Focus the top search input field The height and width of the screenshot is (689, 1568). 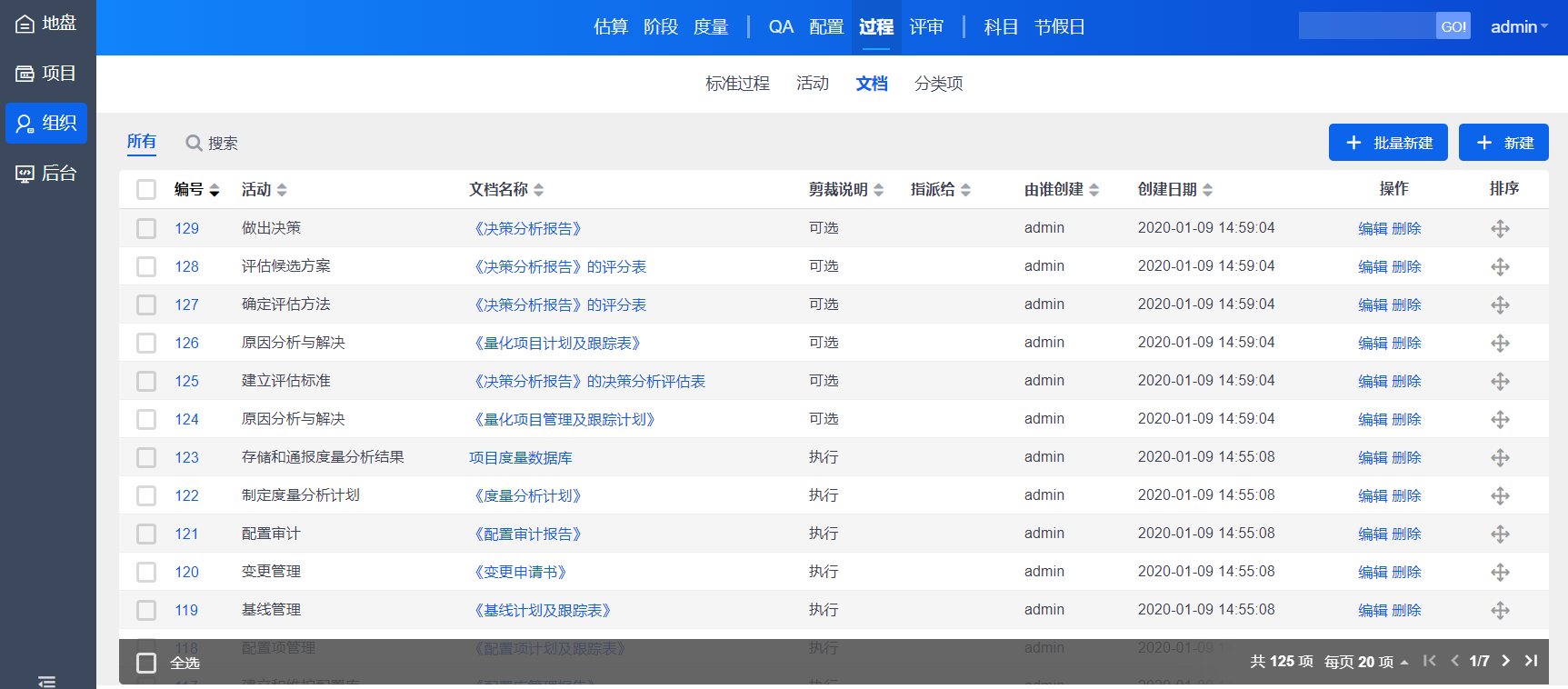tap(1367, 26)
